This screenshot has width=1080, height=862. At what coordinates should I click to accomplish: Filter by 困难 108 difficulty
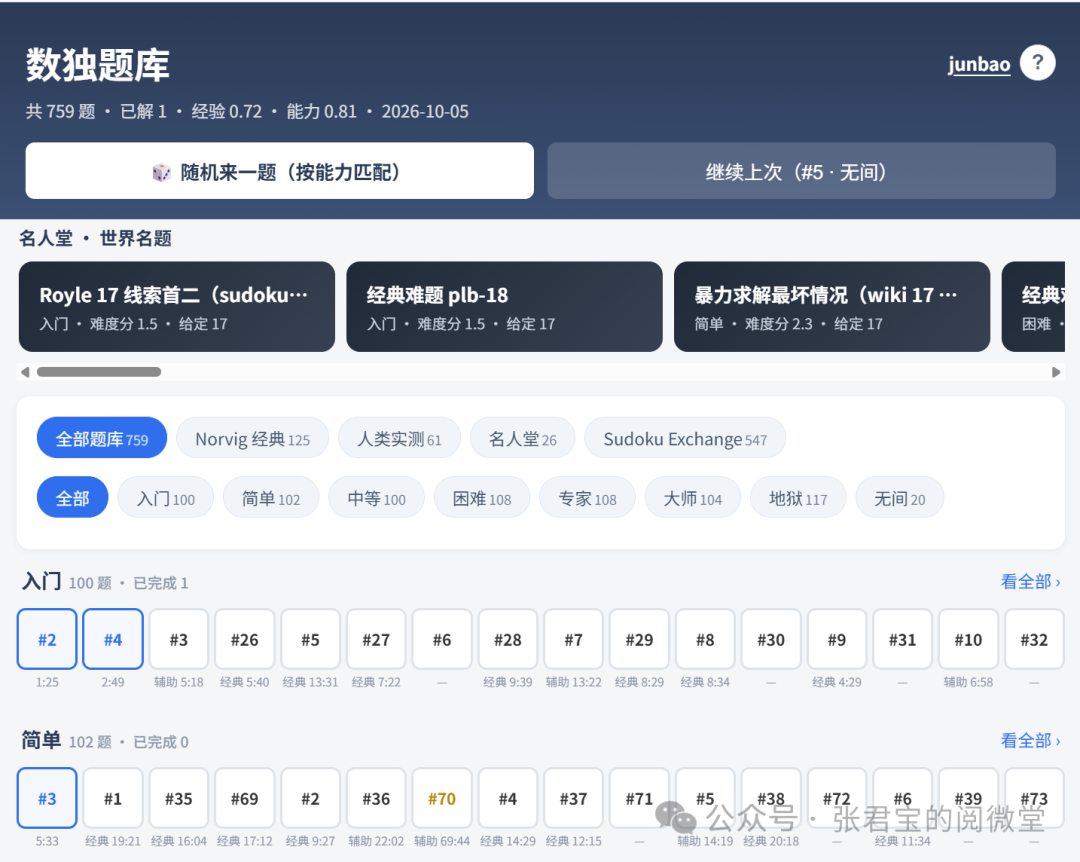click(x=482, y=497)
